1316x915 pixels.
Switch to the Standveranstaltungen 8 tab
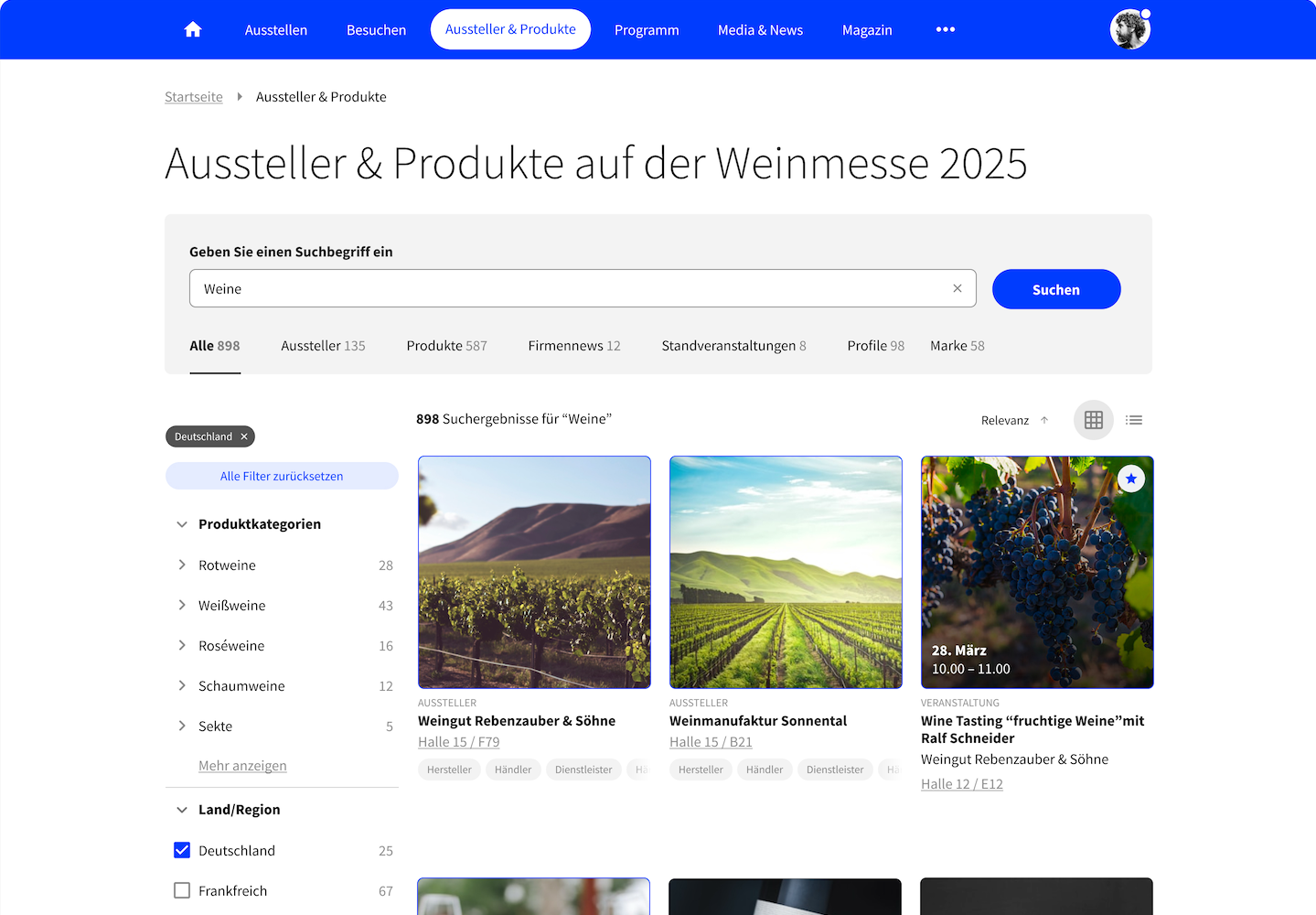coord(733,346)
